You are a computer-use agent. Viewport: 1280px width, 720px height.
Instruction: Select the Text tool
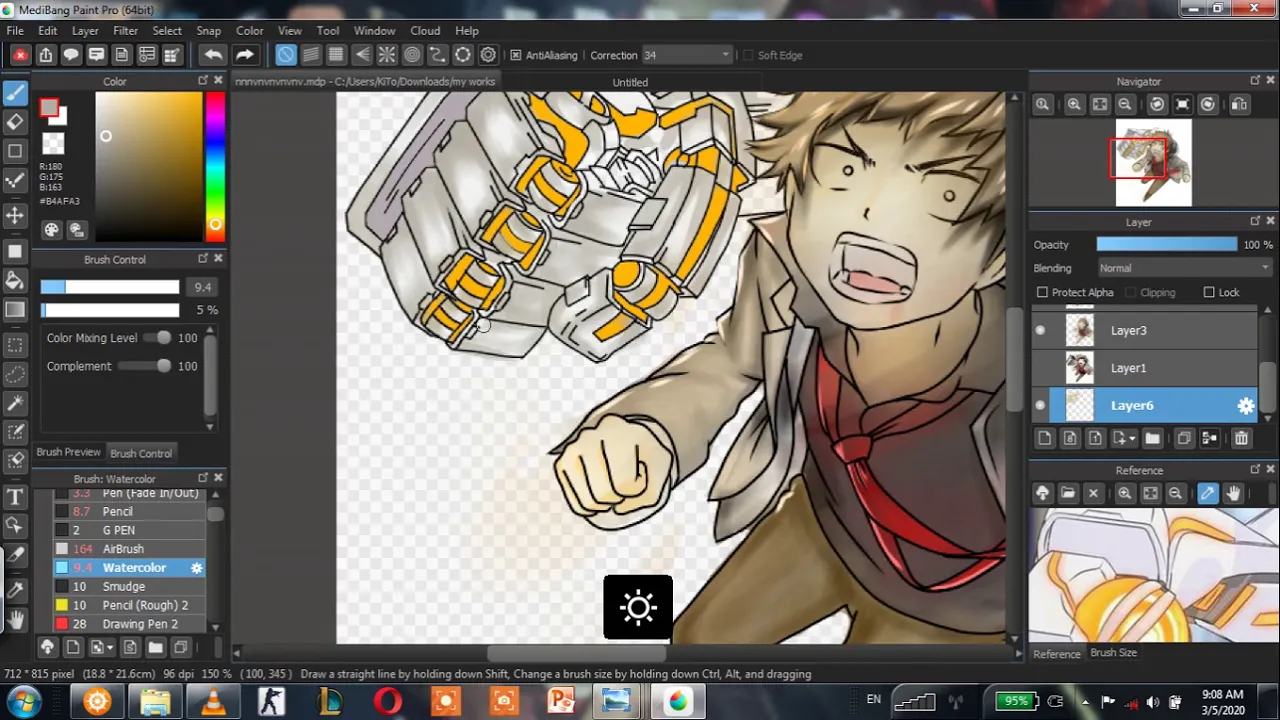click(x=15, y=497)
